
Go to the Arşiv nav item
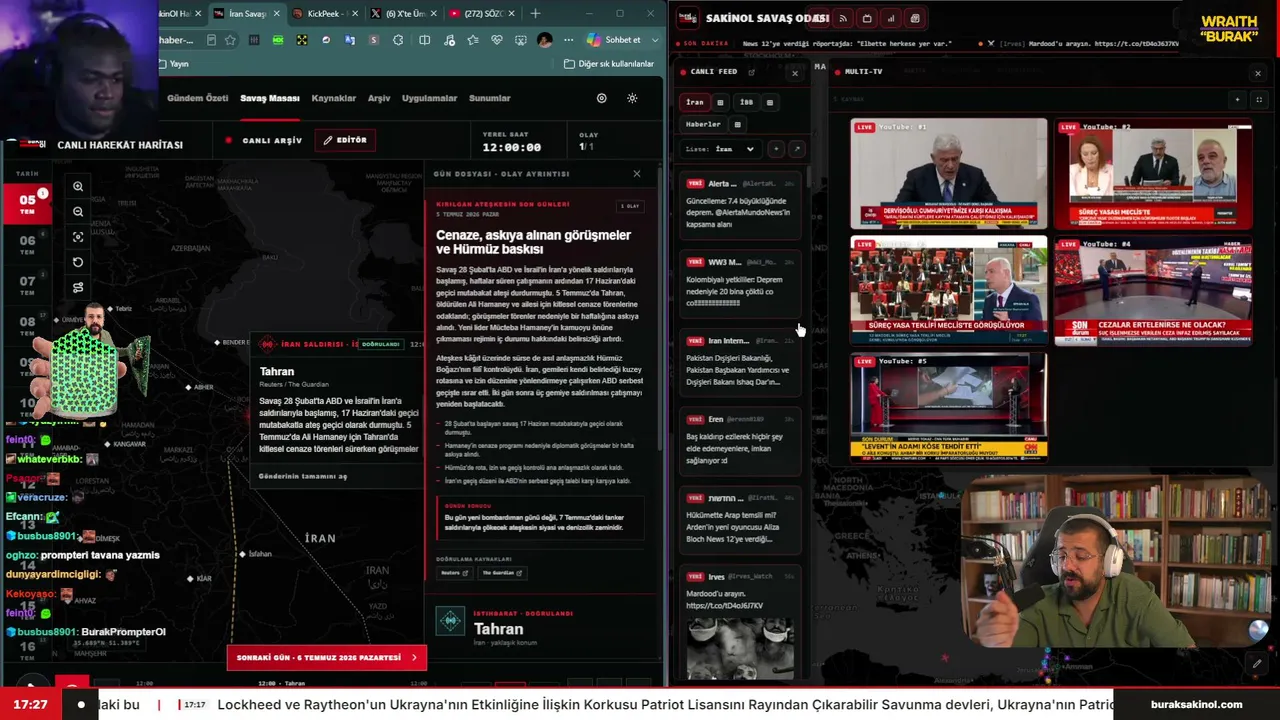click(379, 98)
